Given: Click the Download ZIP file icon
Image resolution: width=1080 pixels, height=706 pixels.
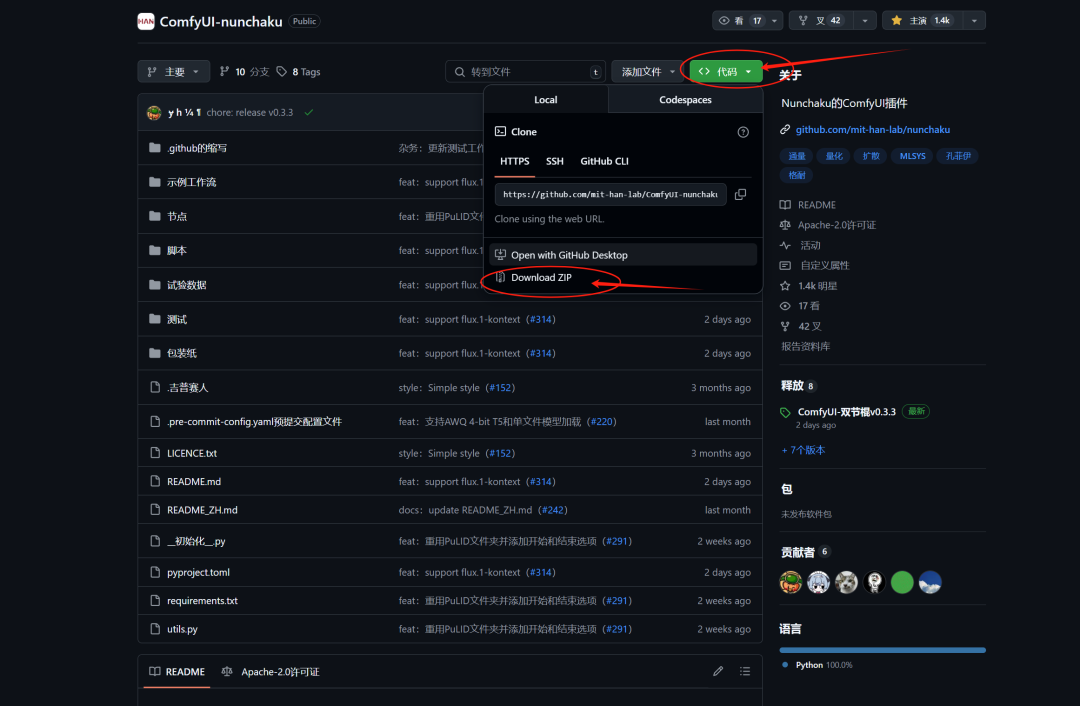Looking at the screenshot, I should tap(501, 278).
